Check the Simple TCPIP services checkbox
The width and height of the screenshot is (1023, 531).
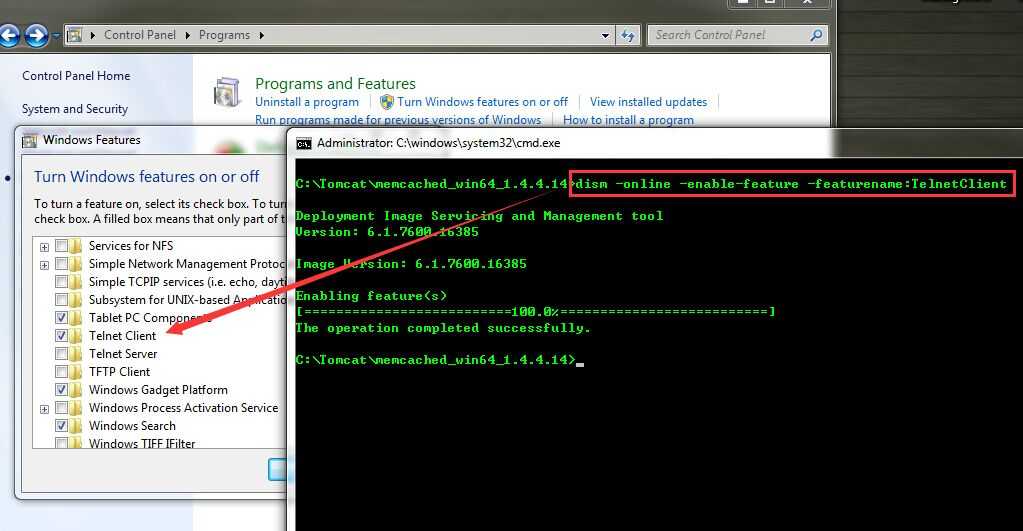61,282
